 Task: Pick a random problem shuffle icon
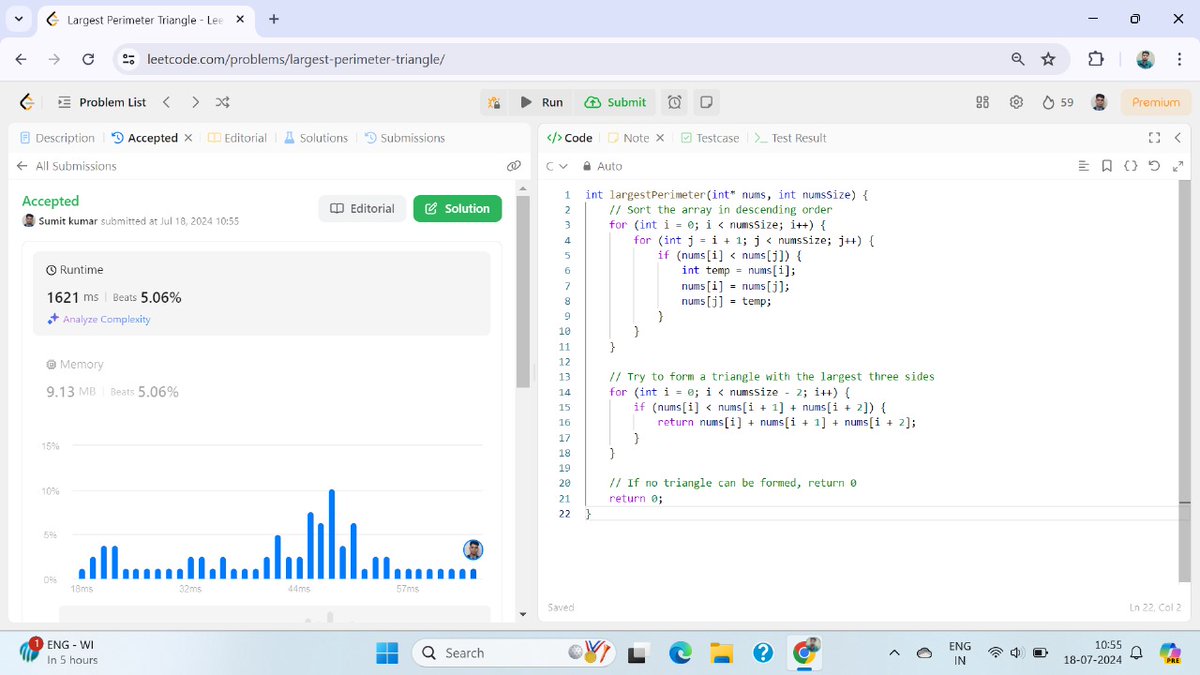pos(223,102)
